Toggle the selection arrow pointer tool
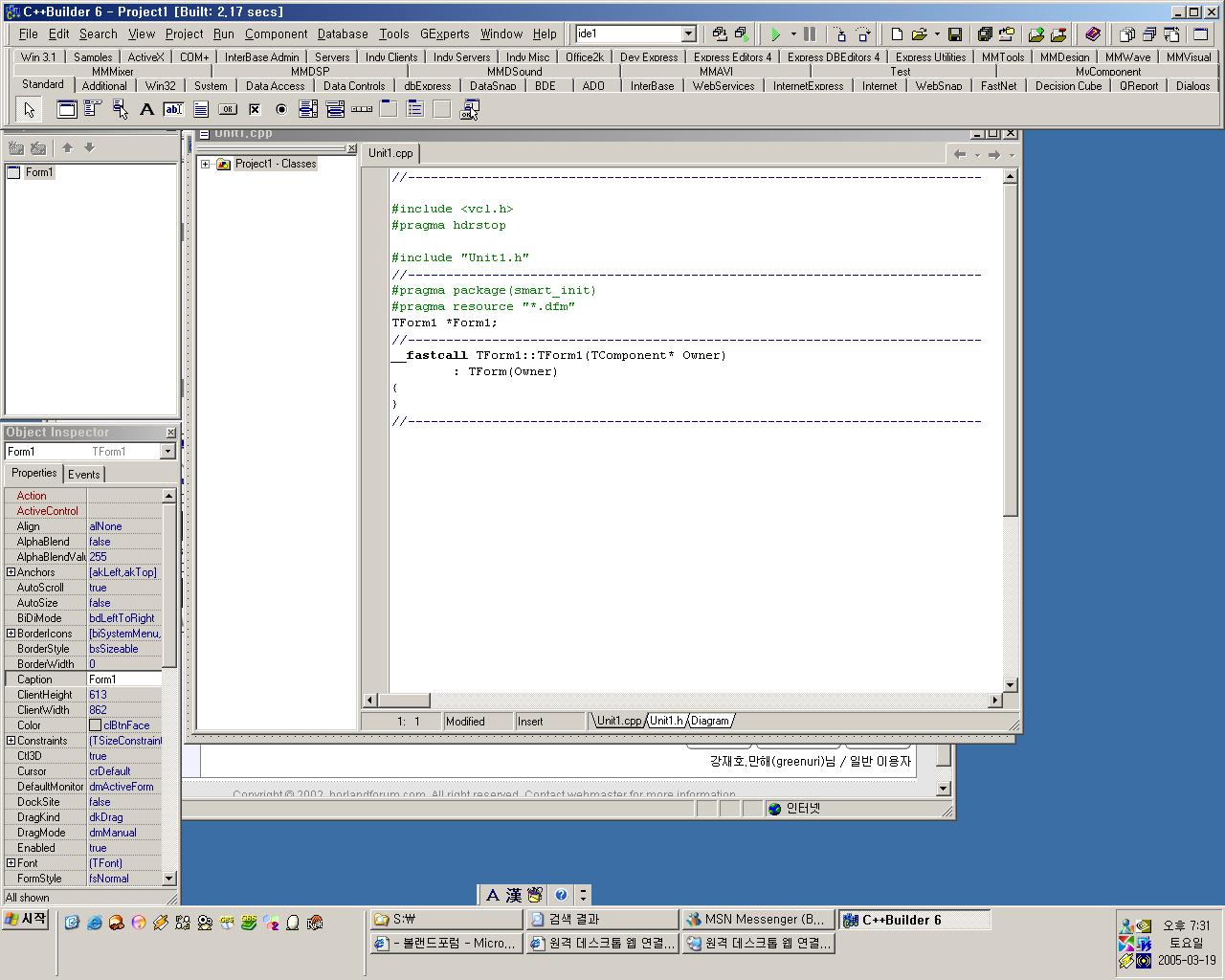This screenshot has width=1225, height=980. click(29, 109)
